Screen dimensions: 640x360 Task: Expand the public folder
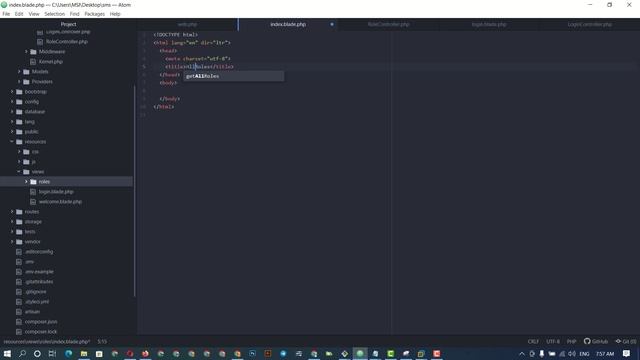(12, 132)
